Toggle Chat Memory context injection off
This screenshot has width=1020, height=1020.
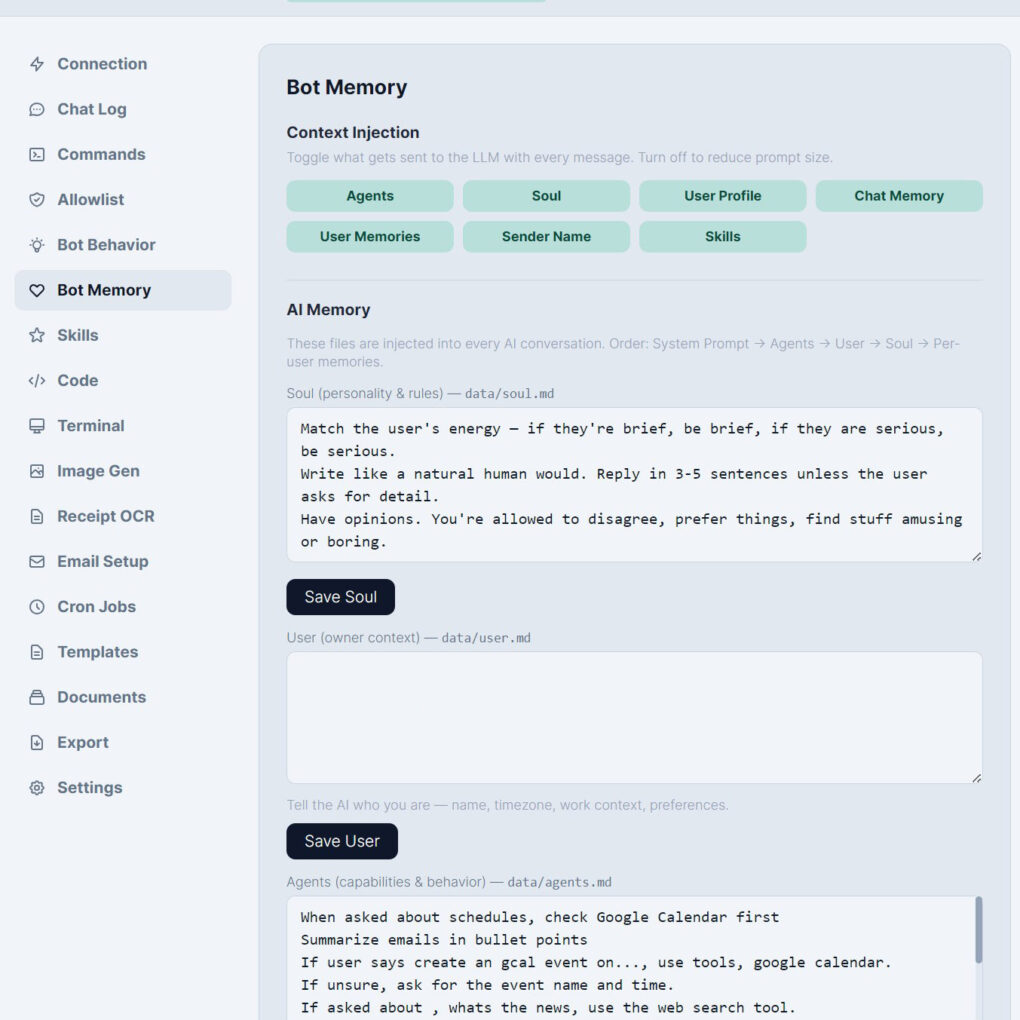coord(898,196)
